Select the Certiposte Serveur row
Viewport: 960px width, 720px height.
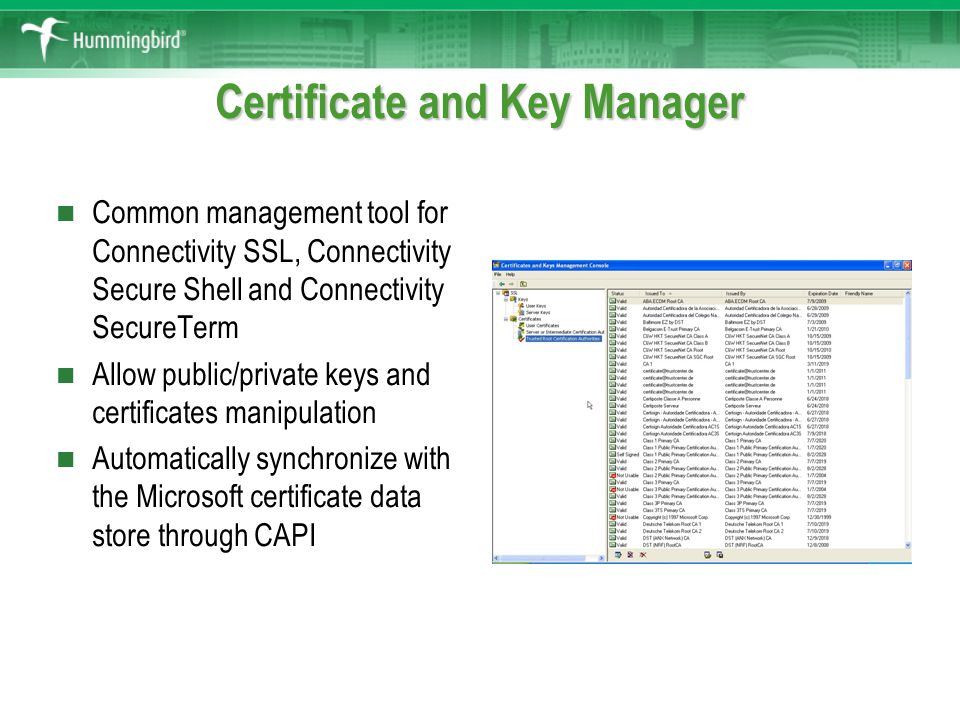(756, 406)
